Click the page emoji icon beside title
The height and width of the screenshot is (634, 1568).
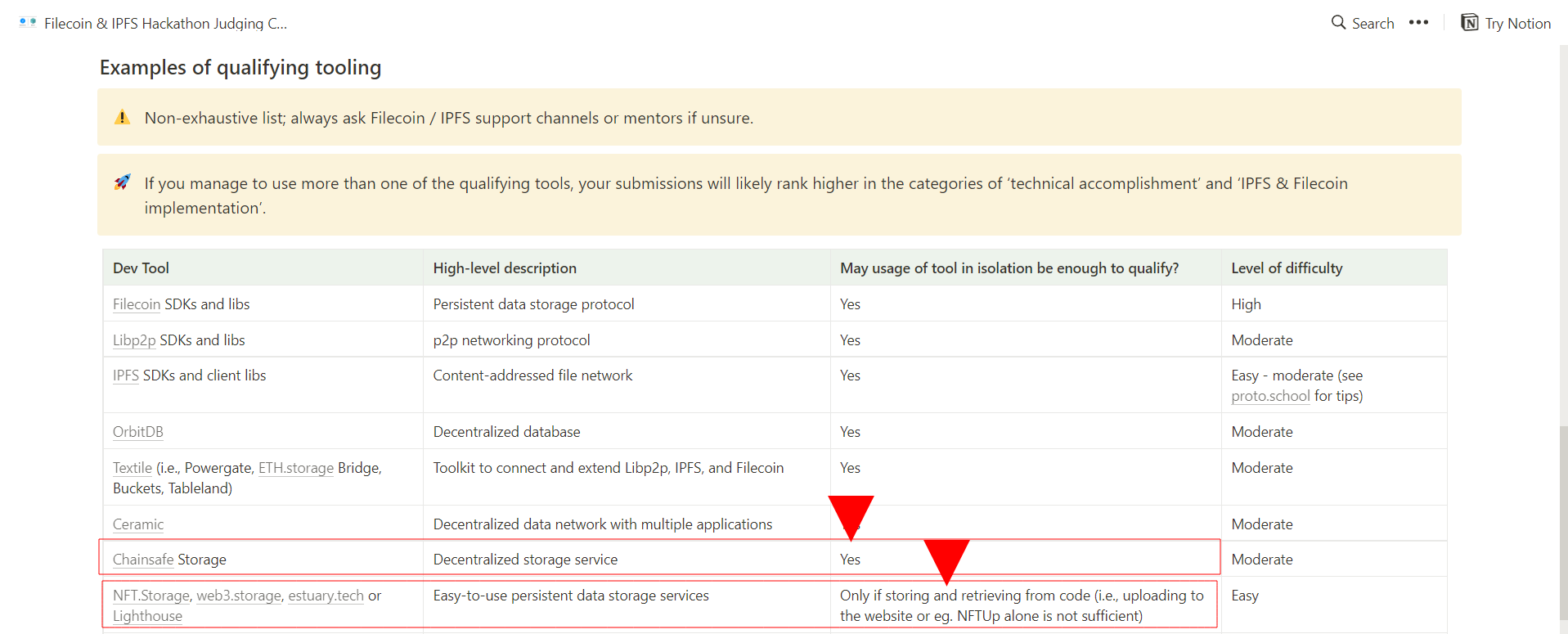[28, 23]
